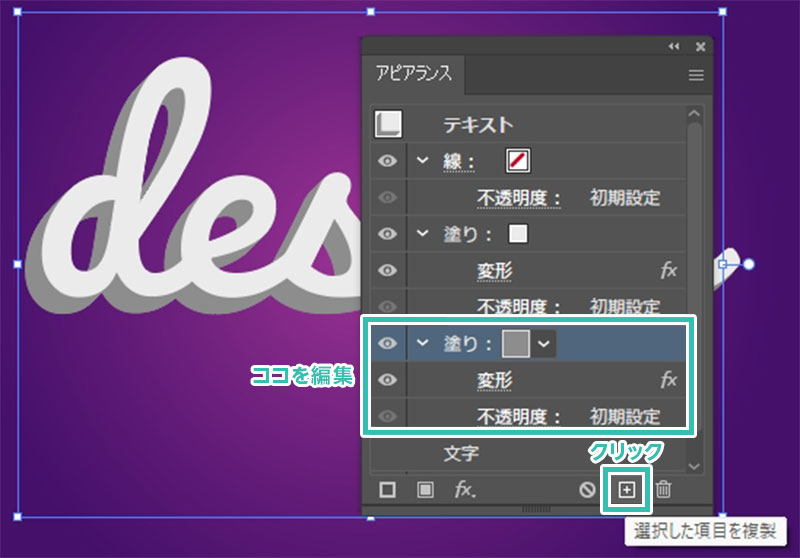Toggle visibility of gray 塗り row
The width and height of the screenshot is (800, 558).
(x=387, y=343)
